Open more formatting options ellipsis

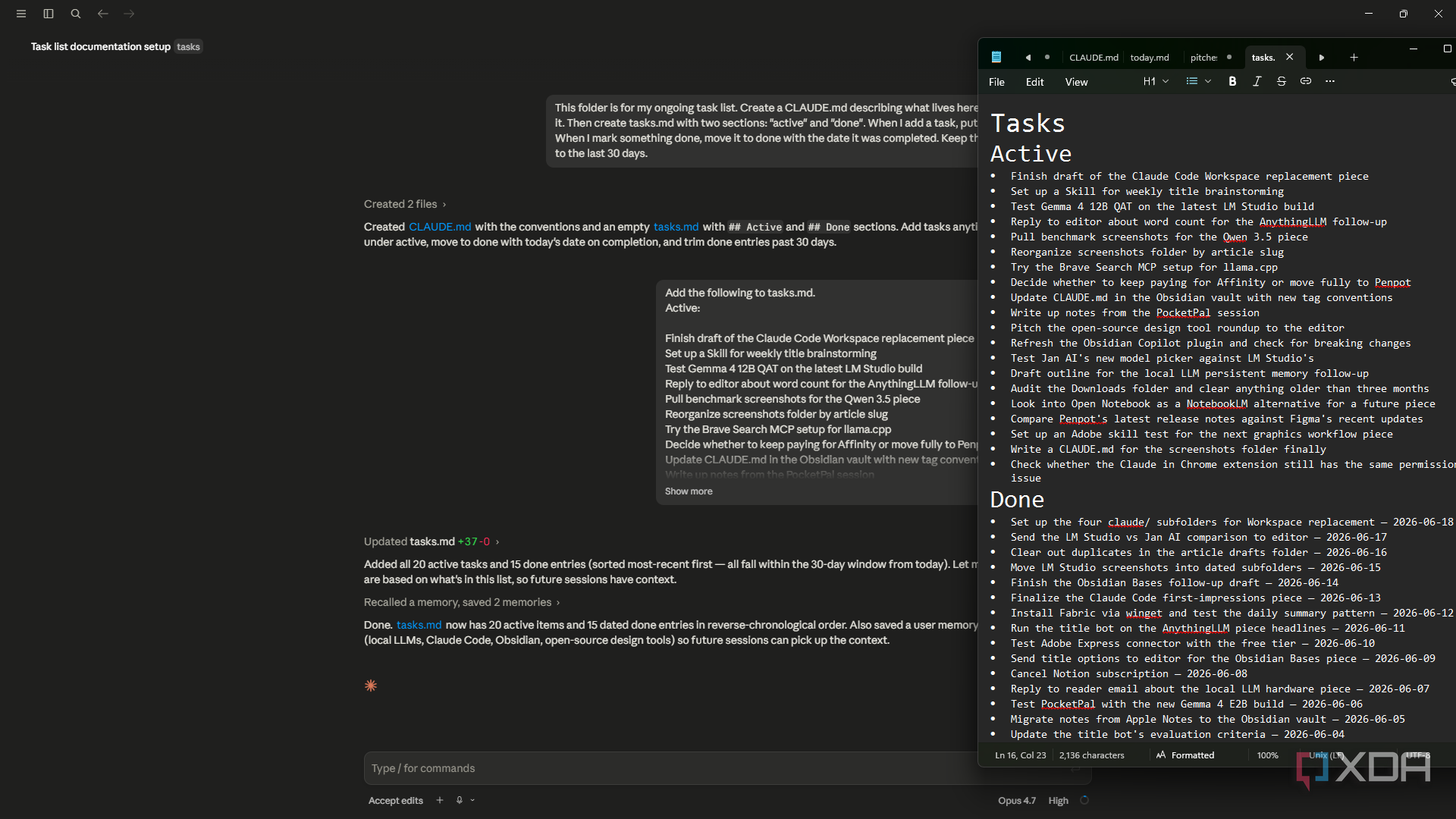click(x=1329, y=81)
